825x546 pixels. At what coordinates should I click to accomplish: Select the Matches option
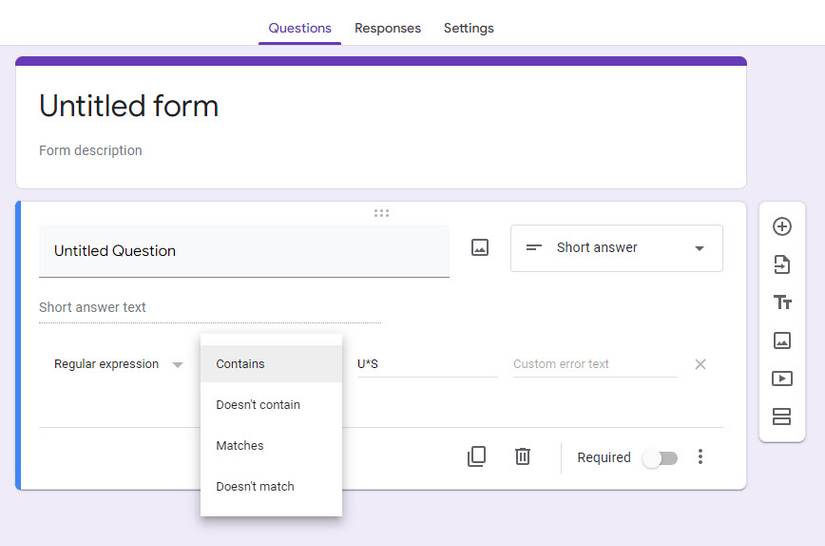pyautogui.click(x=240, y=446)
